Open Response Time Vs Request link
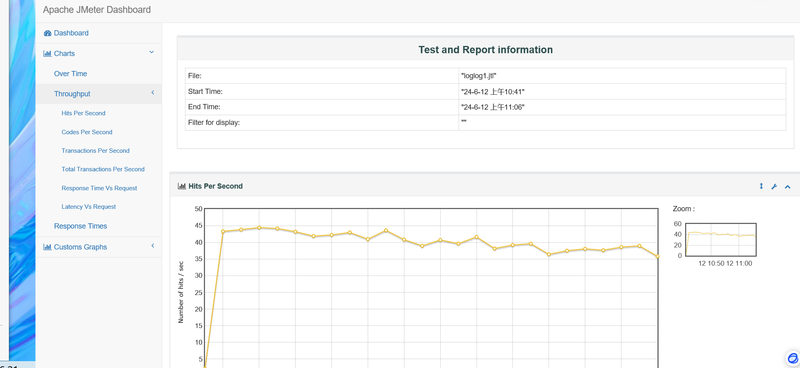Screen dimensions: 800x368 (99, 188)
